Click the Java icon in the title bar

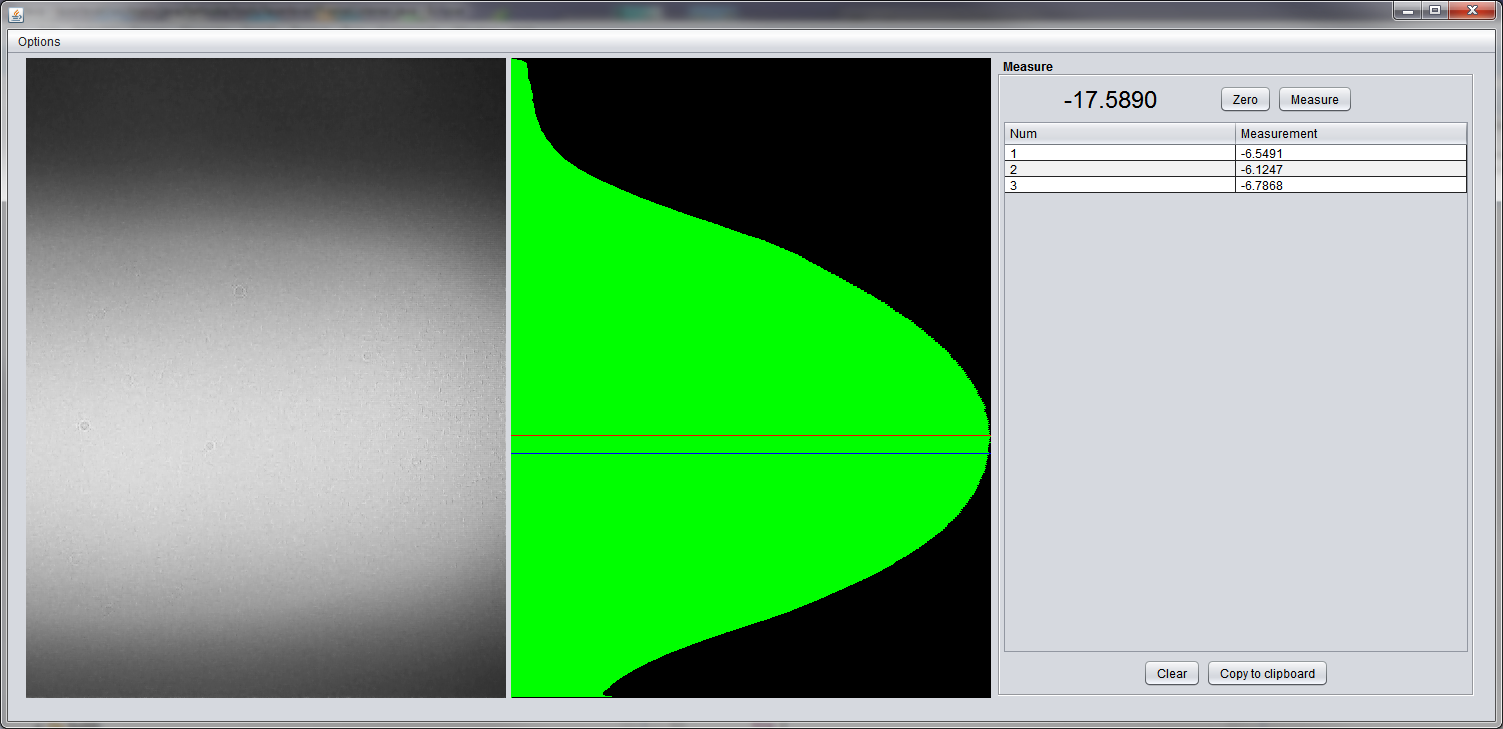coord(16,14)
